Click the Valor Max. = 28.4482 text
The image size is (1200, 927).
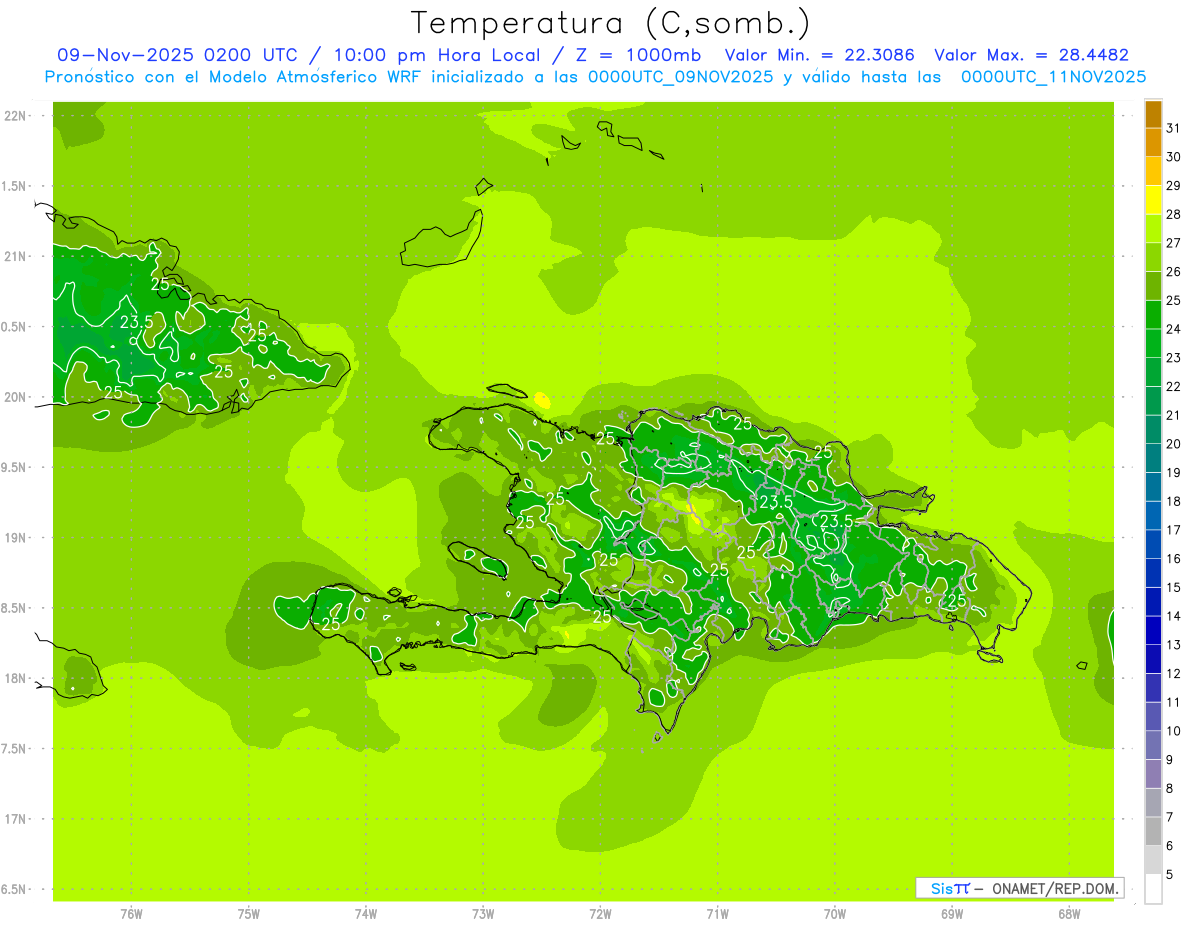point(1031,55)
